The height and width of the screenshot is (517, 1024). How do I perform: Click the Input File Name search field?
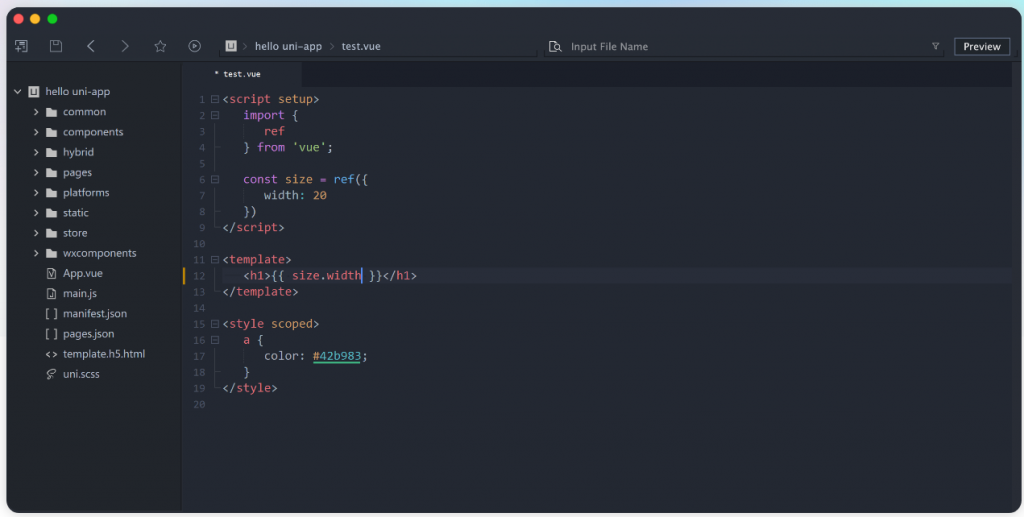click(744, 46)
